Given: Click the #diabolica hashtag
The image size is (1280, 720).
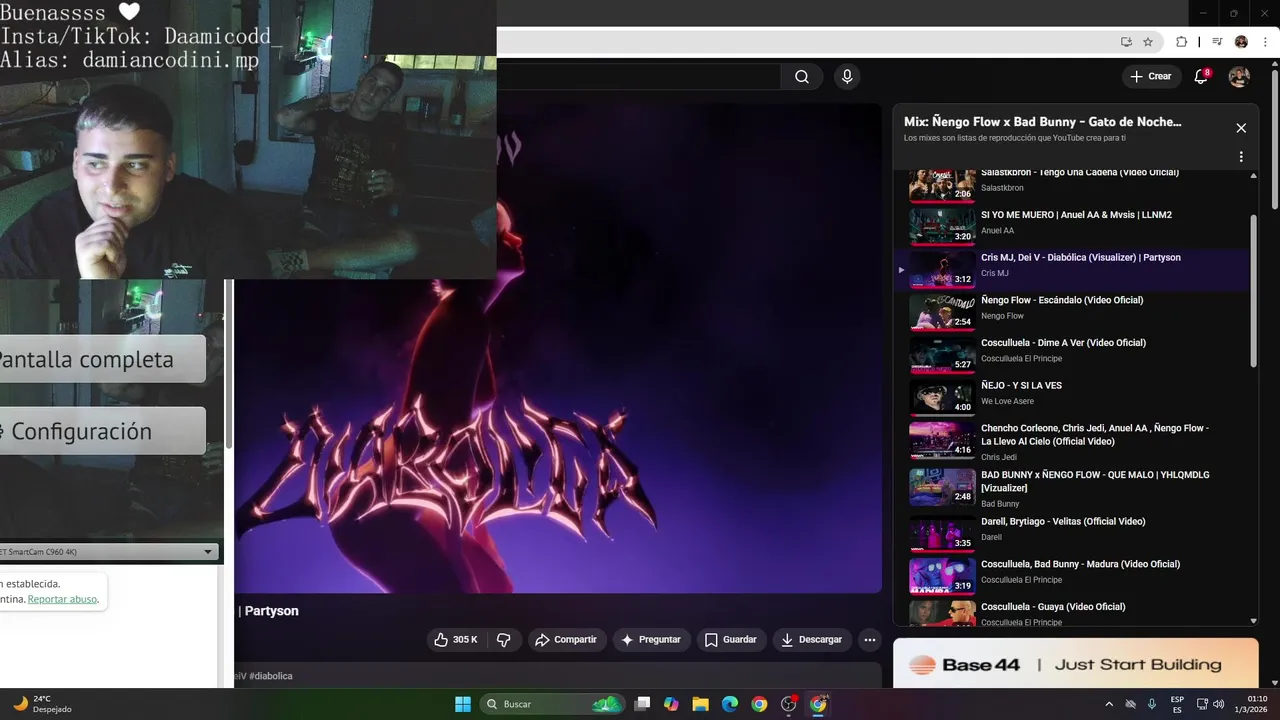Looking at the screenshot, I should (x=271, y=676).
